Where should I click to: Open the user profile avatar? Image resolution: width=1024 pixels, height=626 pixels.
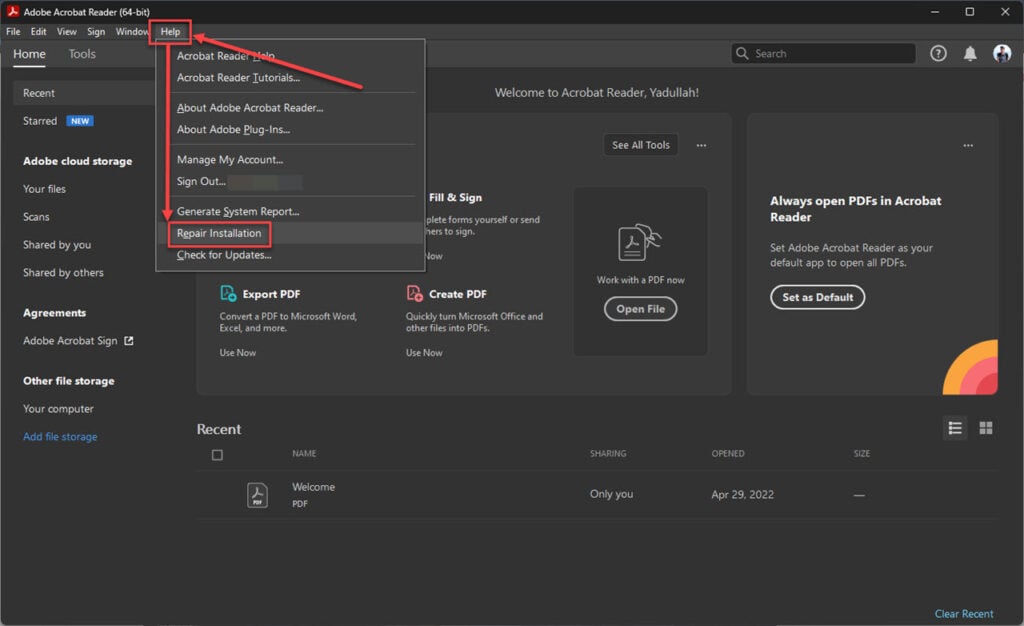click(1002, 54)
